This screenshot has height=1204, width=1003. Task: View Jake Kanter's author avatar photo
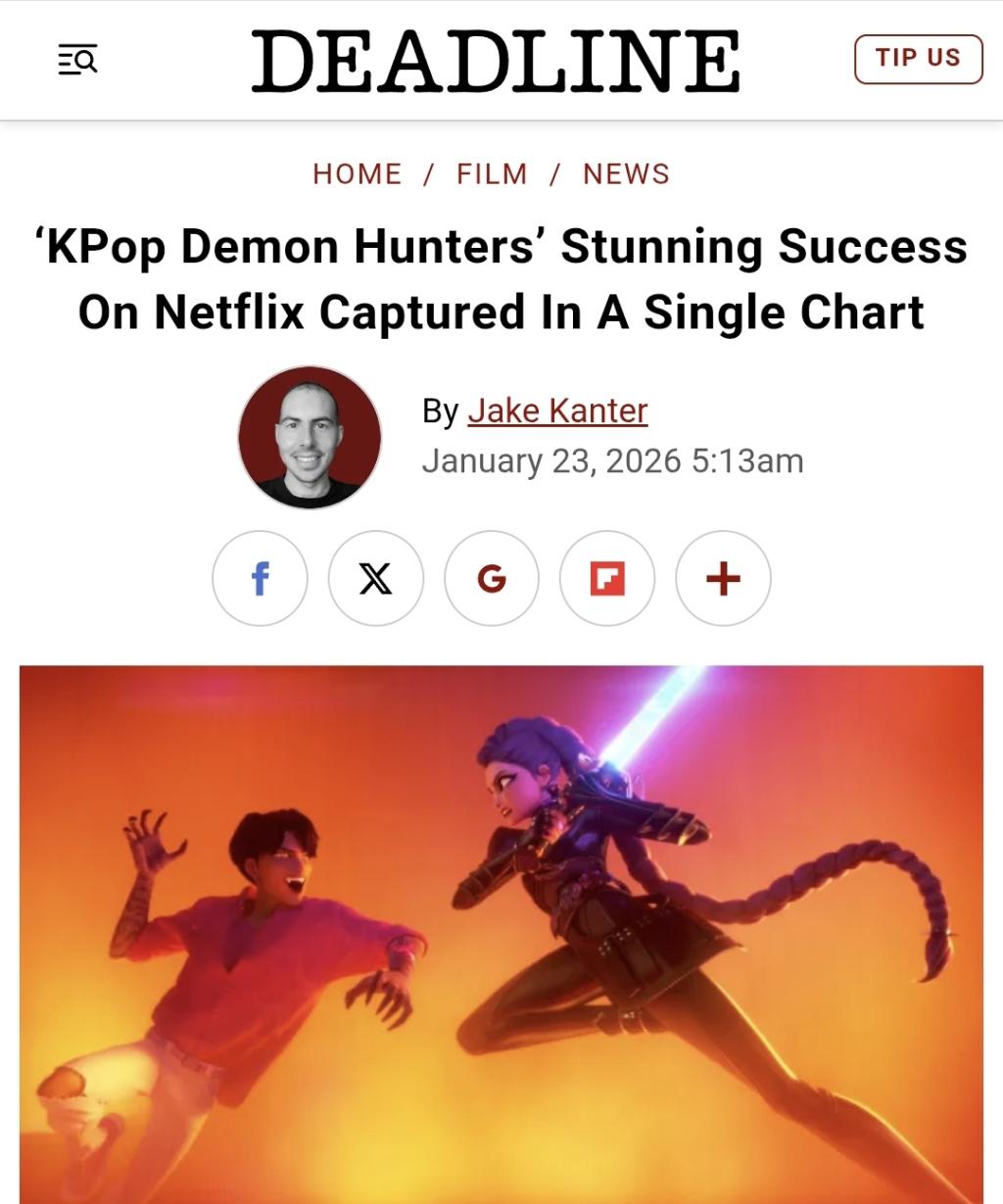coord(310,438)
